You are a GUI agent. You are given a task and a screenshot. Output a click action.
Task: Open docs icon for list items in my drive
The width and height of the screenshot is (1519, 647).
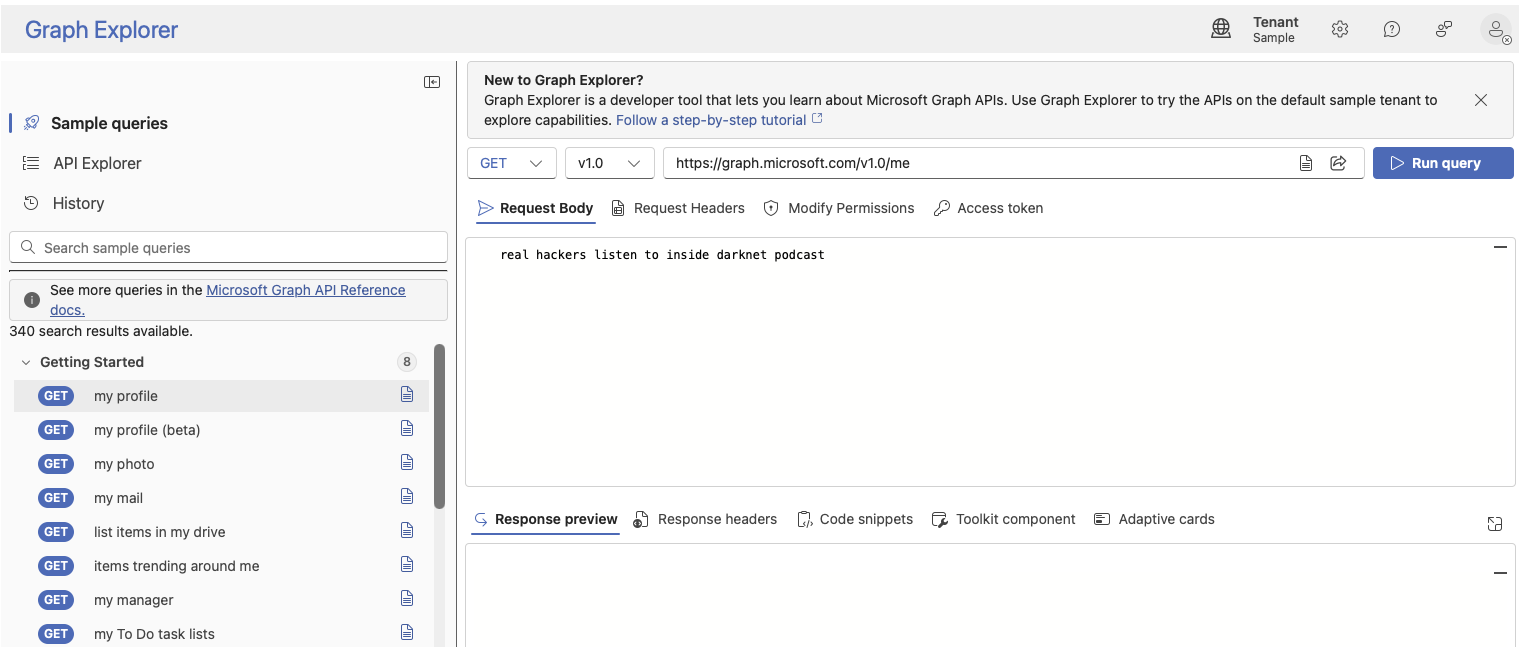(x=407, y=531)
